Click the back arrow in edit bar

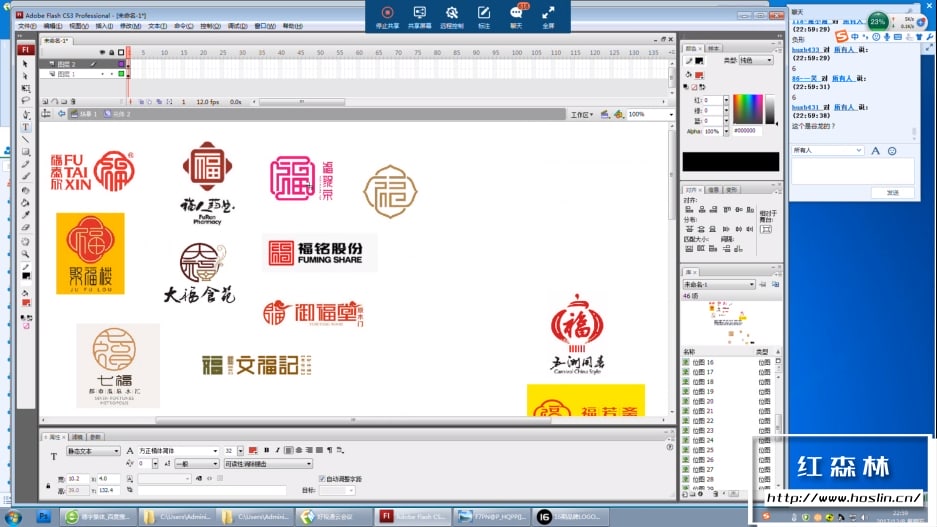61,114
